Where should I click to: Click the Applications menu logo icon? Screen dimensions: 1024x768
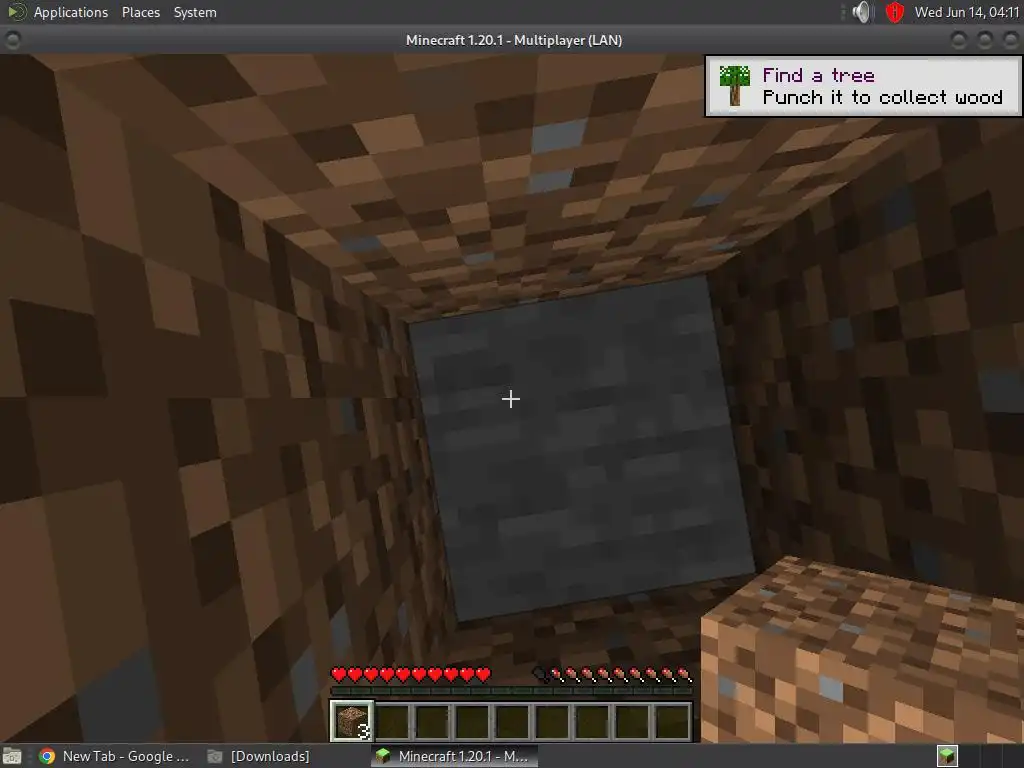16,12
